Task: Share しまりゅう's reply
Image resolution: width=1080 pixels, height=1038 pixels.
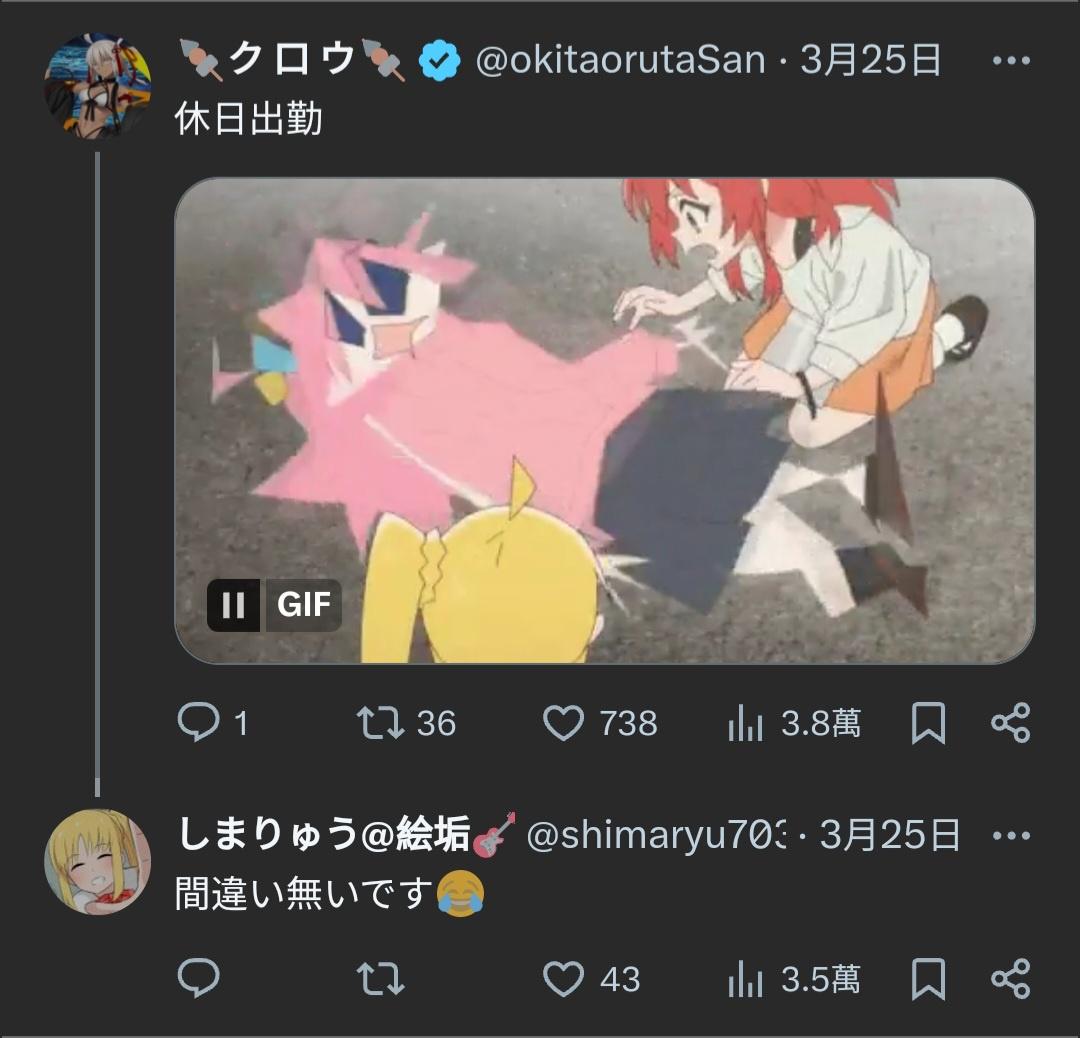Action: click(1010, 979)
